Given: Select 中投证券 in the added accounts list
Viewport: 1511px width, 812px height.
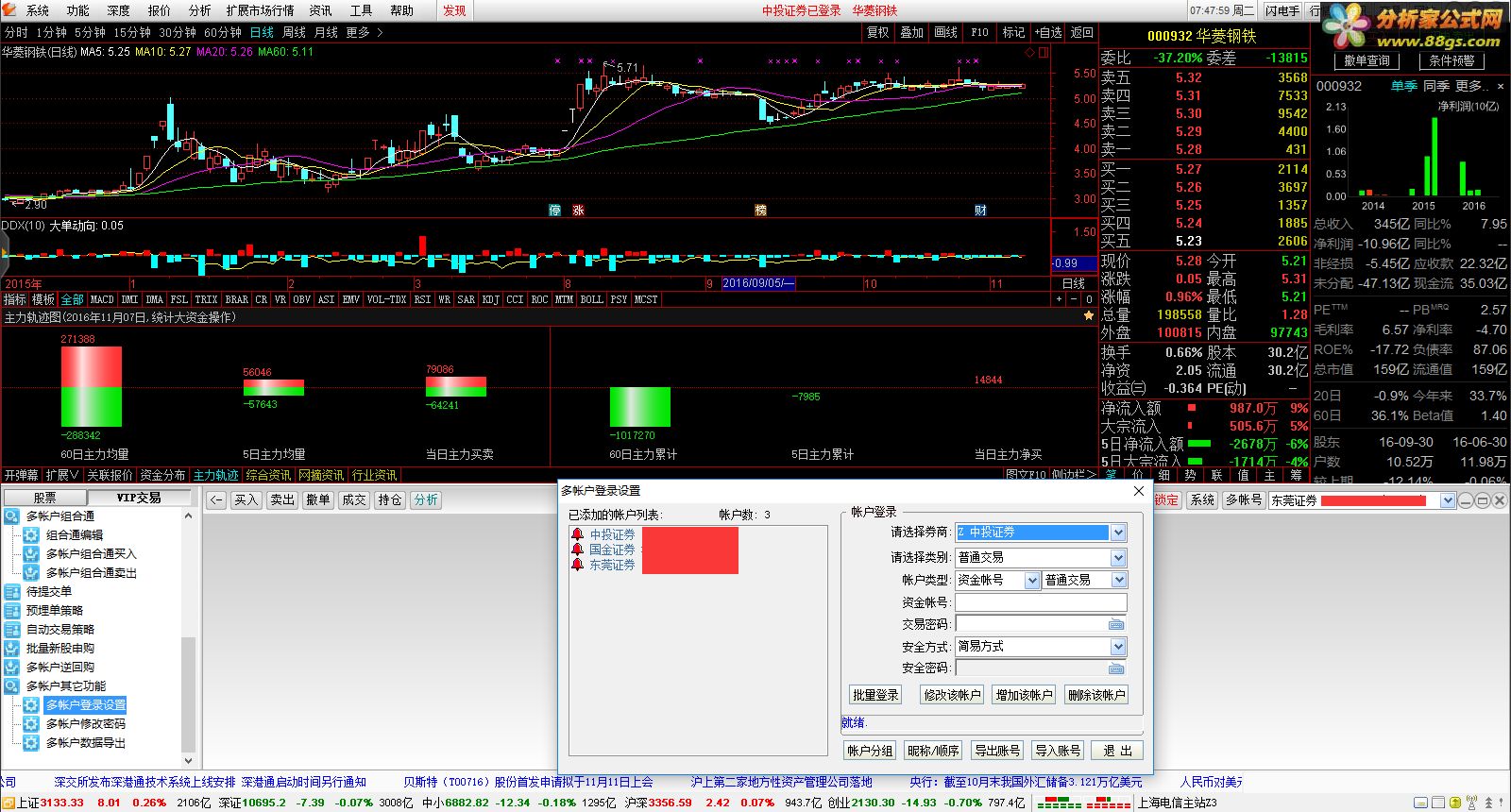Looking at the screenshot, I should [x=612, y=534].
